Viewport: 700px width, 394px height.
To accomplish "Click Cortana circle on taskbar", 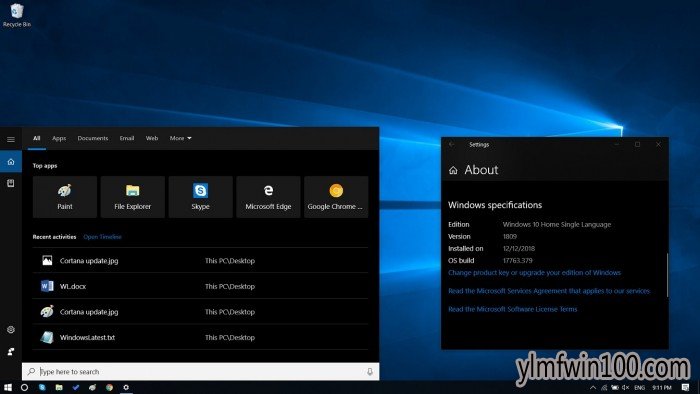I will point(25,387).
